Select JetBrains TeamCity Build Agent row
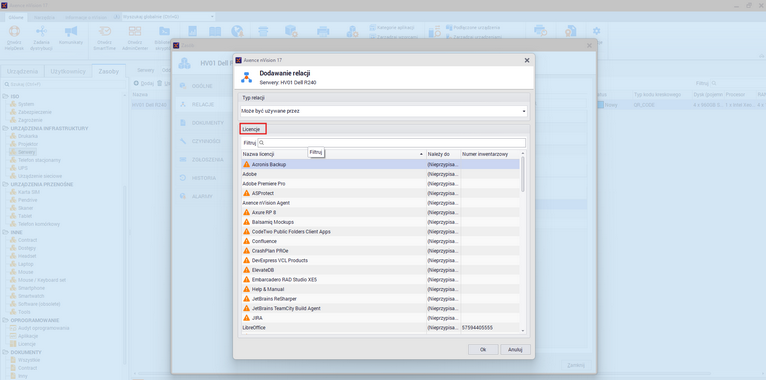 [x=381, y=308]
